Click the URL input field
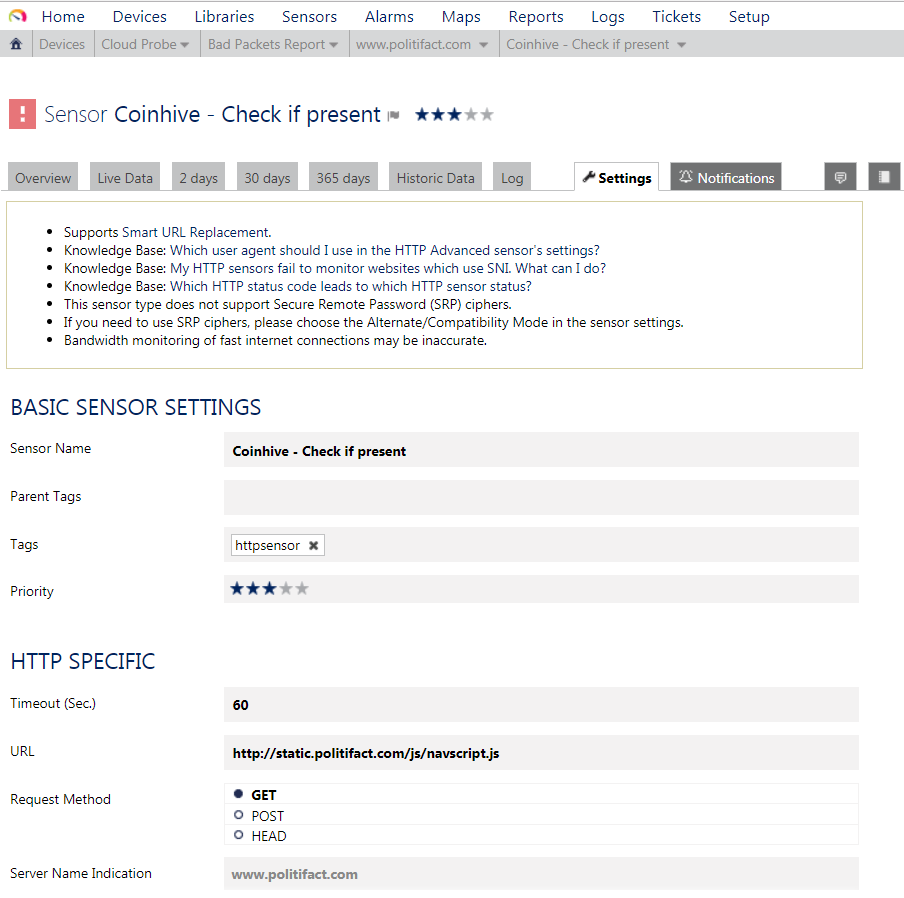 click(x=541, y=753)
